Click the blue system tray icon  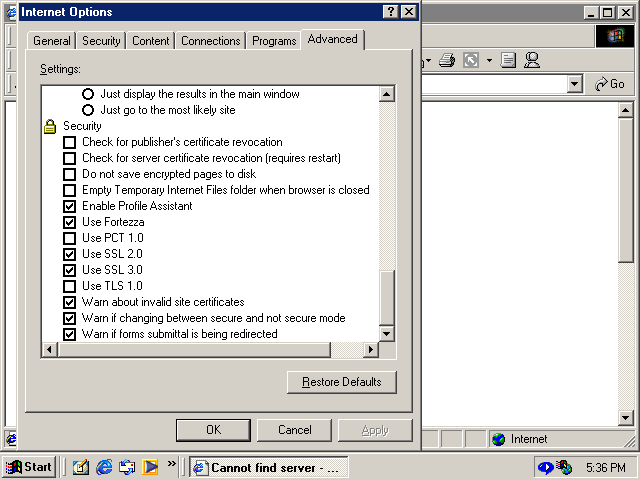click(x=545, y=467)
